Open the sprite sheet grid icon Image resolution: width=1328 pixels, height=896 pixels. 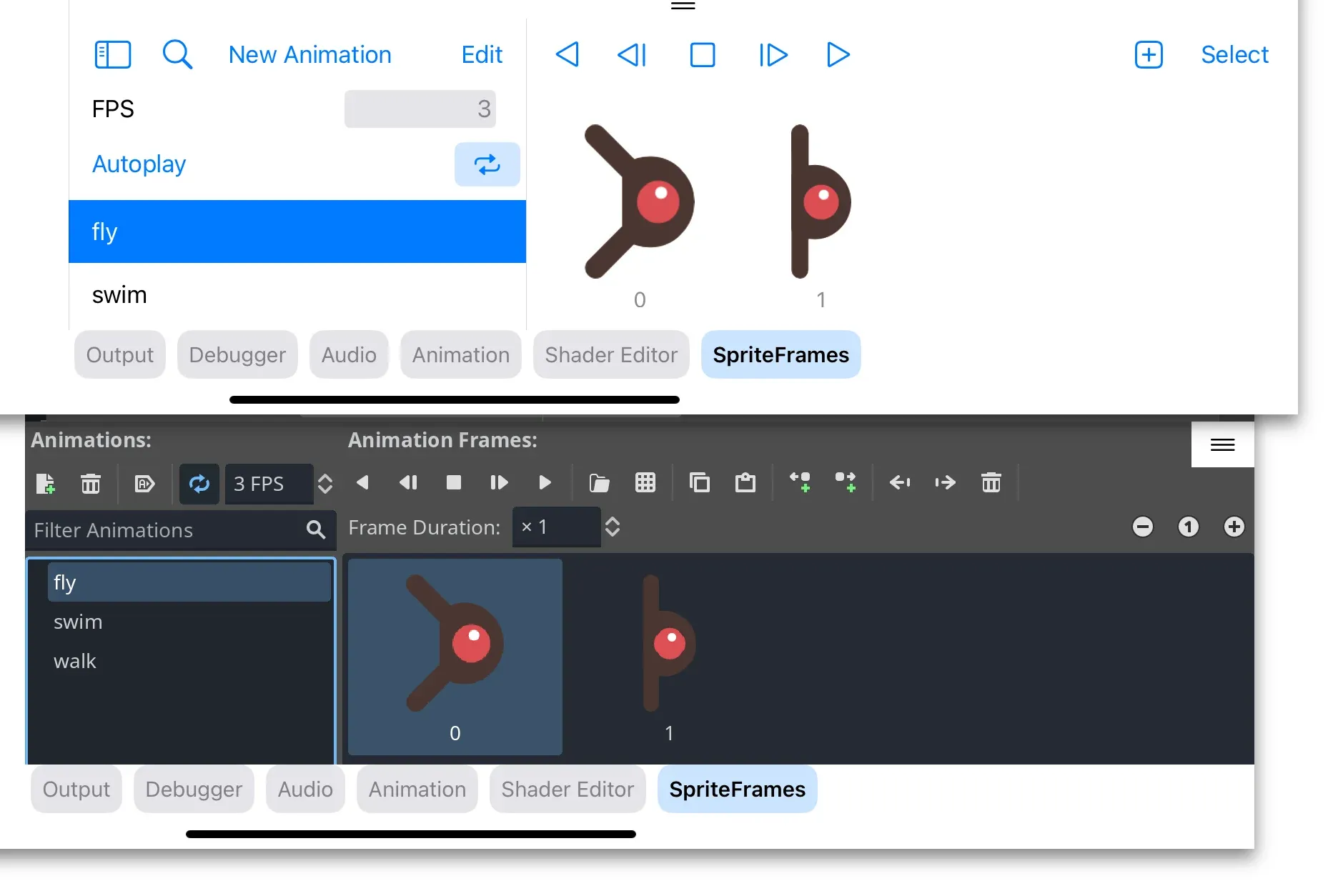pos(645,483)
